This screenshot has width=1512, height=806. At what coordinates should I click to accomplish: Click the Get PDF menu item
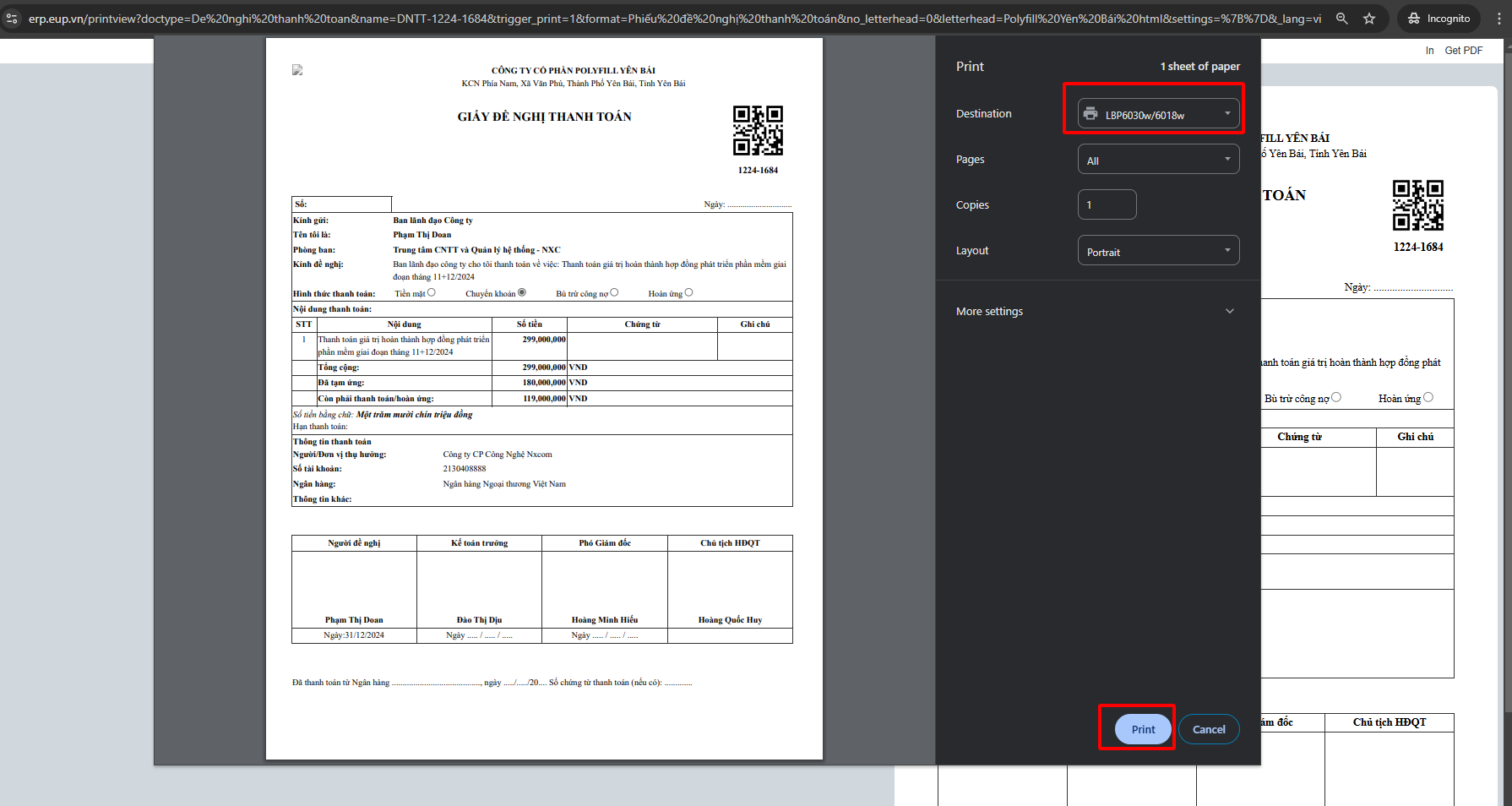1463,51
